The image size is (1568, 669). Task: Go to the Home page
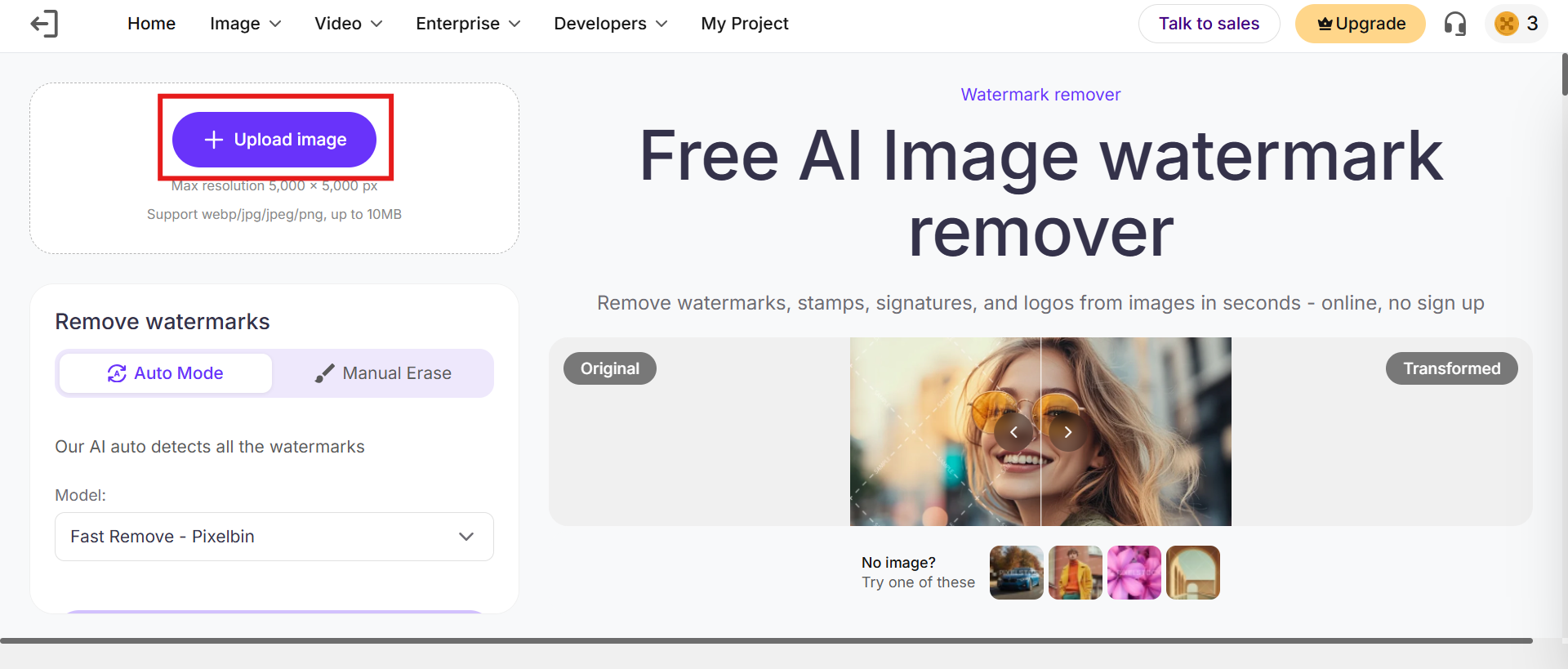(152, 24)
